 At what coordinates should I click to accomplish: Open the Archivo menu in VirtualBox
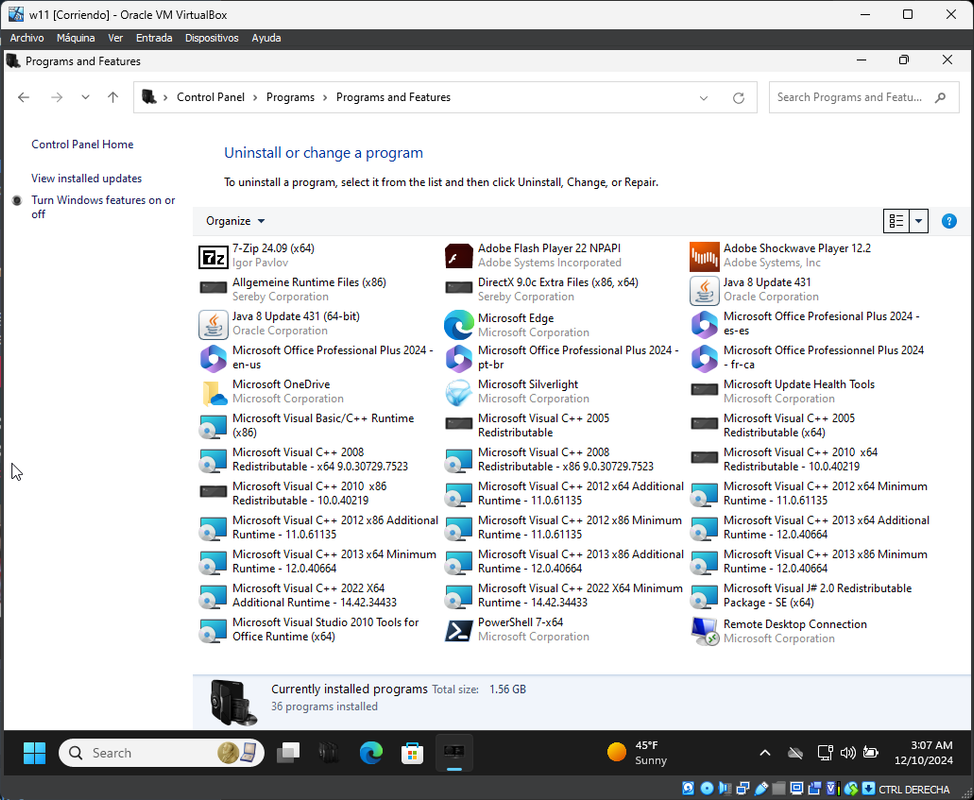[x=27, y=38]
